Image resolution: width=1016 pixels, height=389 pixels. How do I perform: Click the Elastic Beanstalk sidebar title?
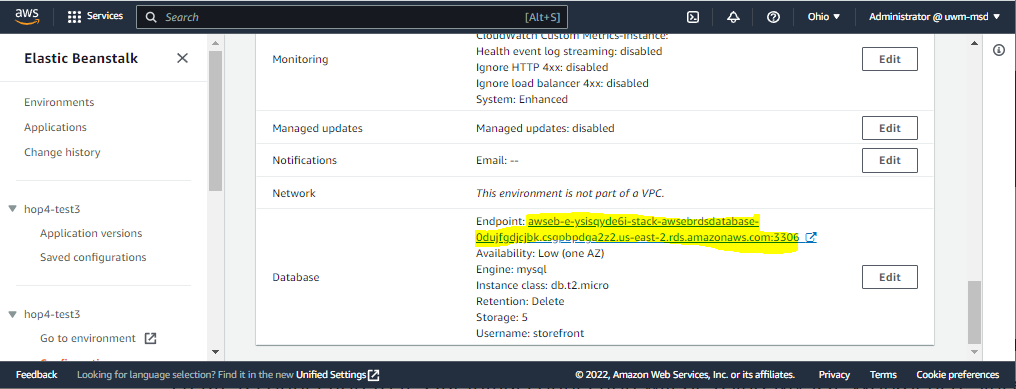point(81,58)
